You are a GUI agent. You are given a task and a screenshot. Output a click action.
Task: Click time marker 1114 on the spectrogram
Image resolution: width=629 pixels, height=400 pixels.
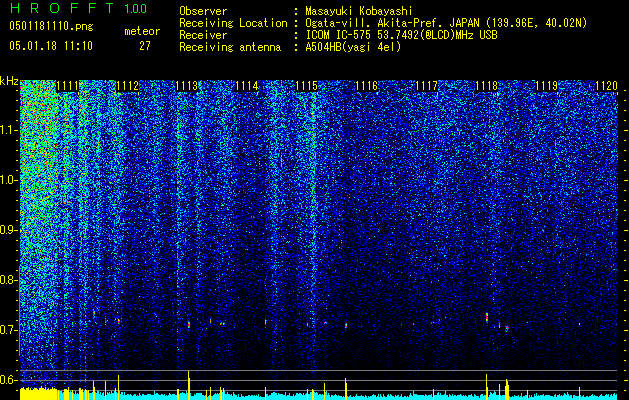[247, 86]
